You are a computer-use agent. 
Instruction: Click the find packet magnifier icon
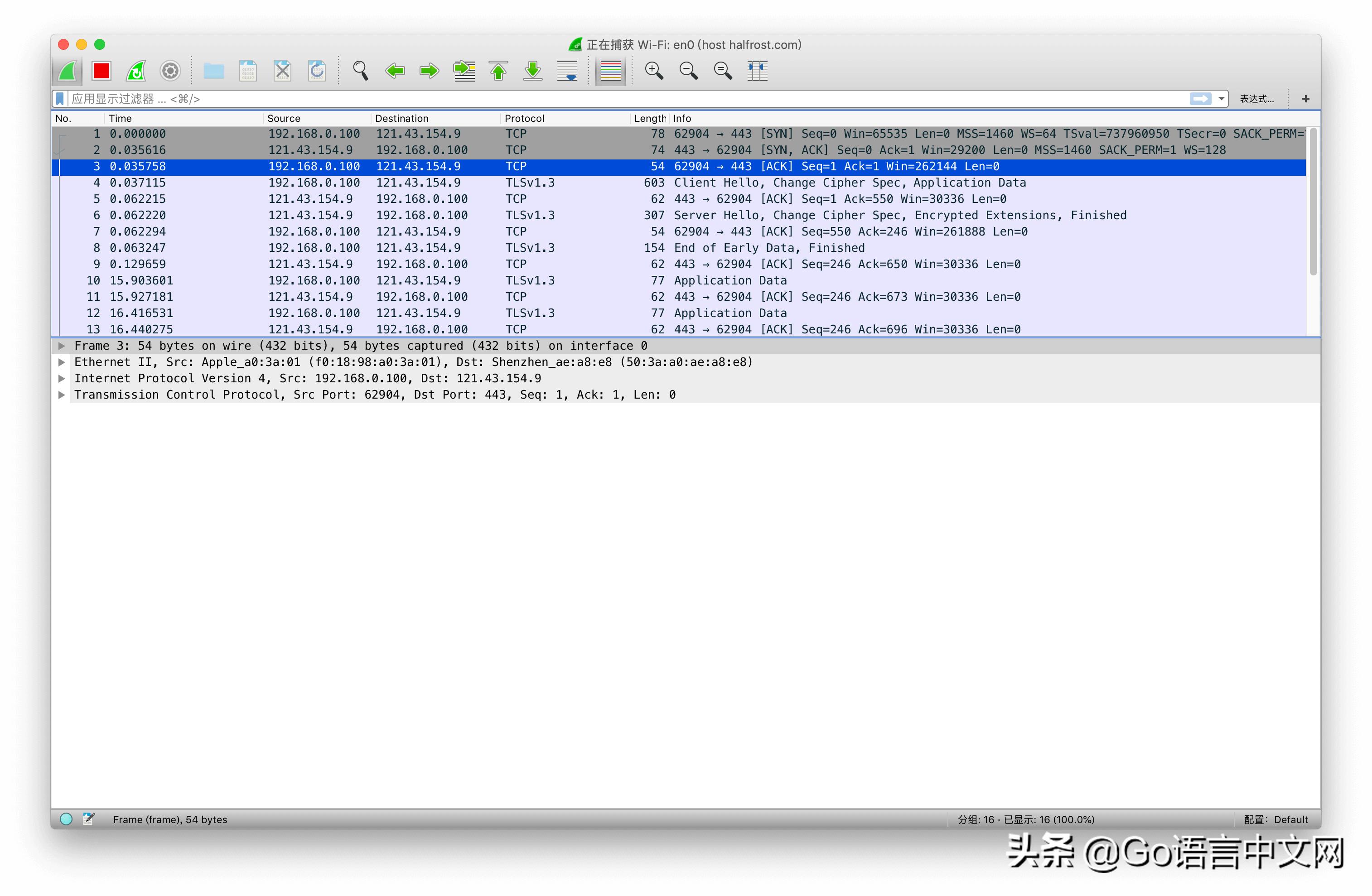(x=360, y=71)
